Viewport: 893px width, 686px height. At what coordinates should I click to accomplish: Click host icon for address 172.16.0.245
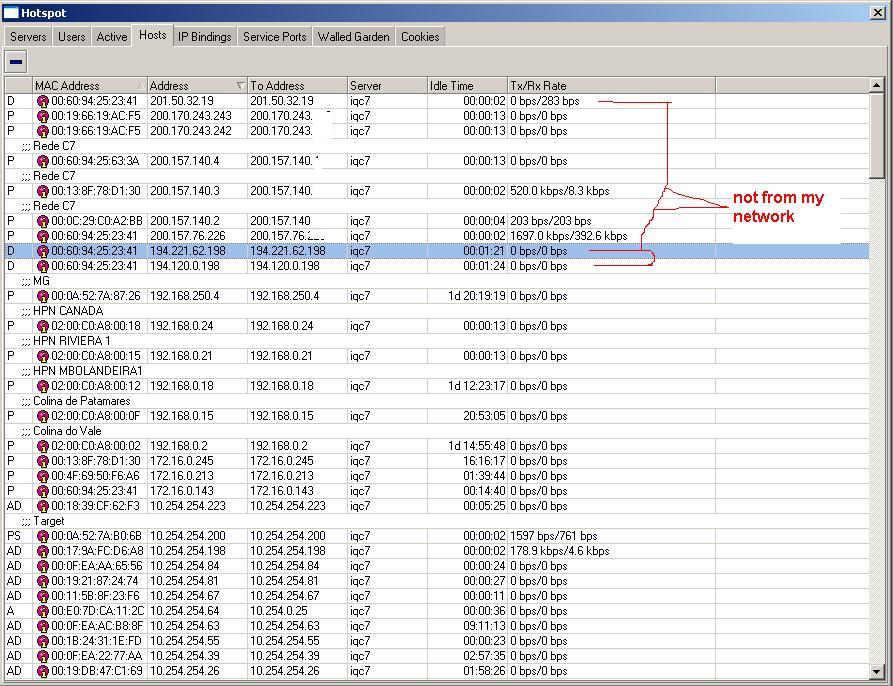pos(43,461)
